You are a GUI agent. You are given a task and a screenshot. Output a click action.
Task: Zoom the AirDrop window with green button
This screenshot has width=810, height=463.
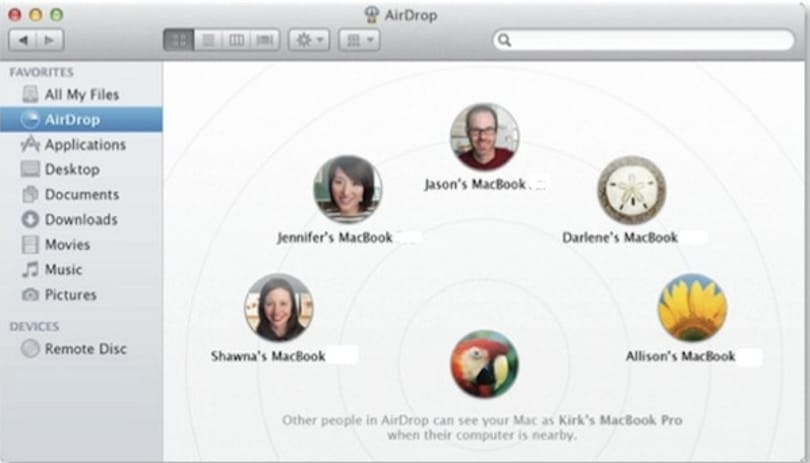[56, 14]
